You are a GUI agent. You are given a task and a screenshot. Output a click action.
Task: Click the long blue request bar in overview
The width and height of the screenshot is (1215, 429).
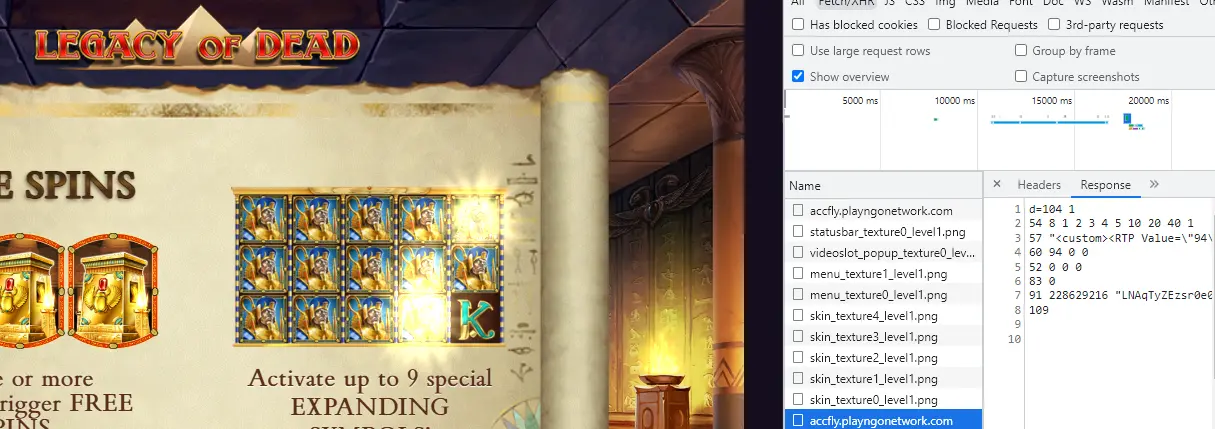(1050, 121)
